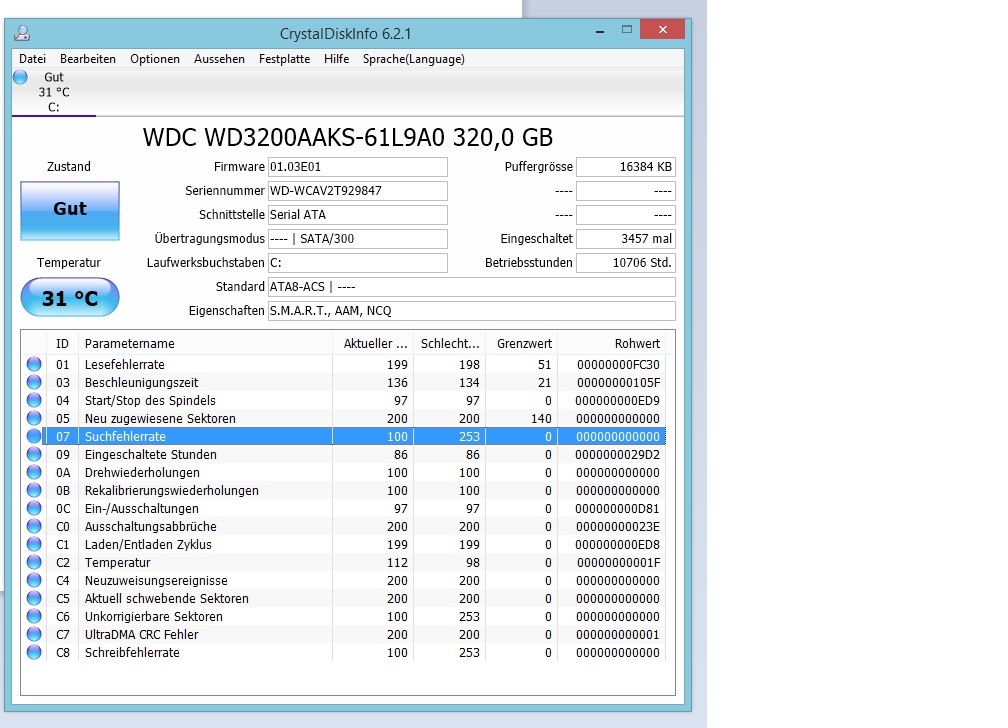
Task: Click the Übertragungsmodus field SATA/300
Action: coord(357,239)
